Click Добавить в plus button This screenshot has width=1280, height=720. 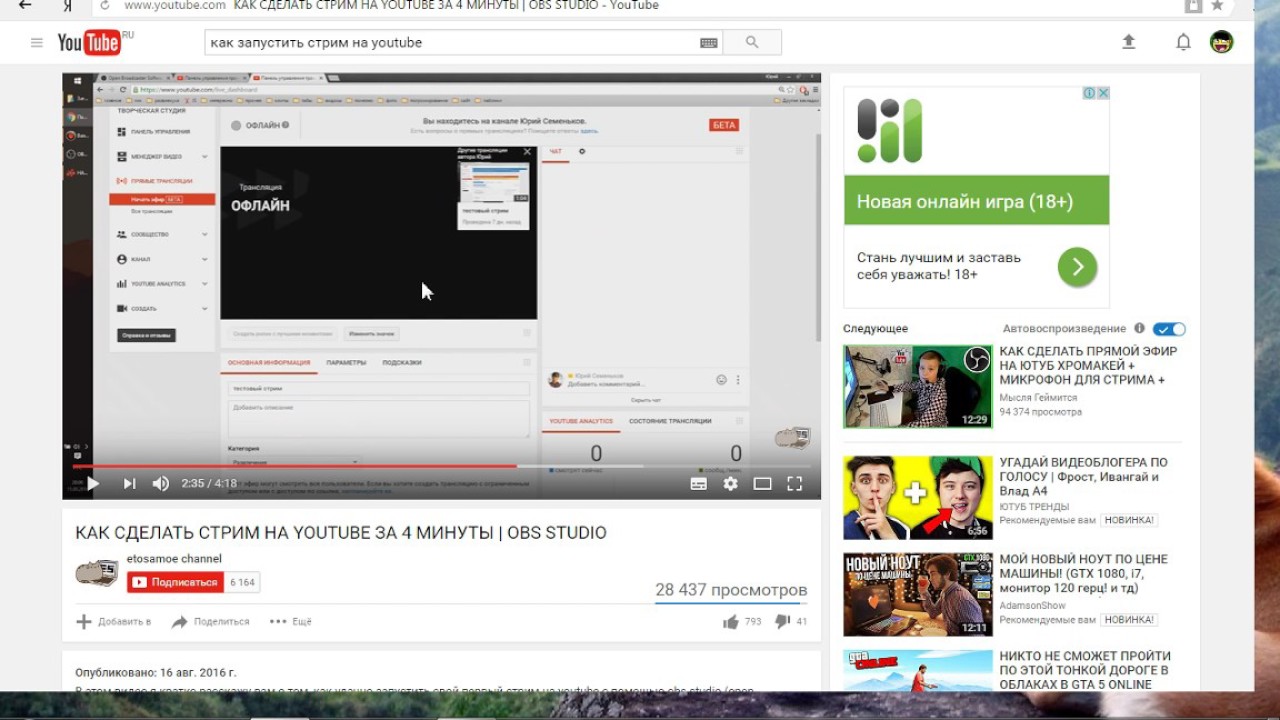pos(113,622)
